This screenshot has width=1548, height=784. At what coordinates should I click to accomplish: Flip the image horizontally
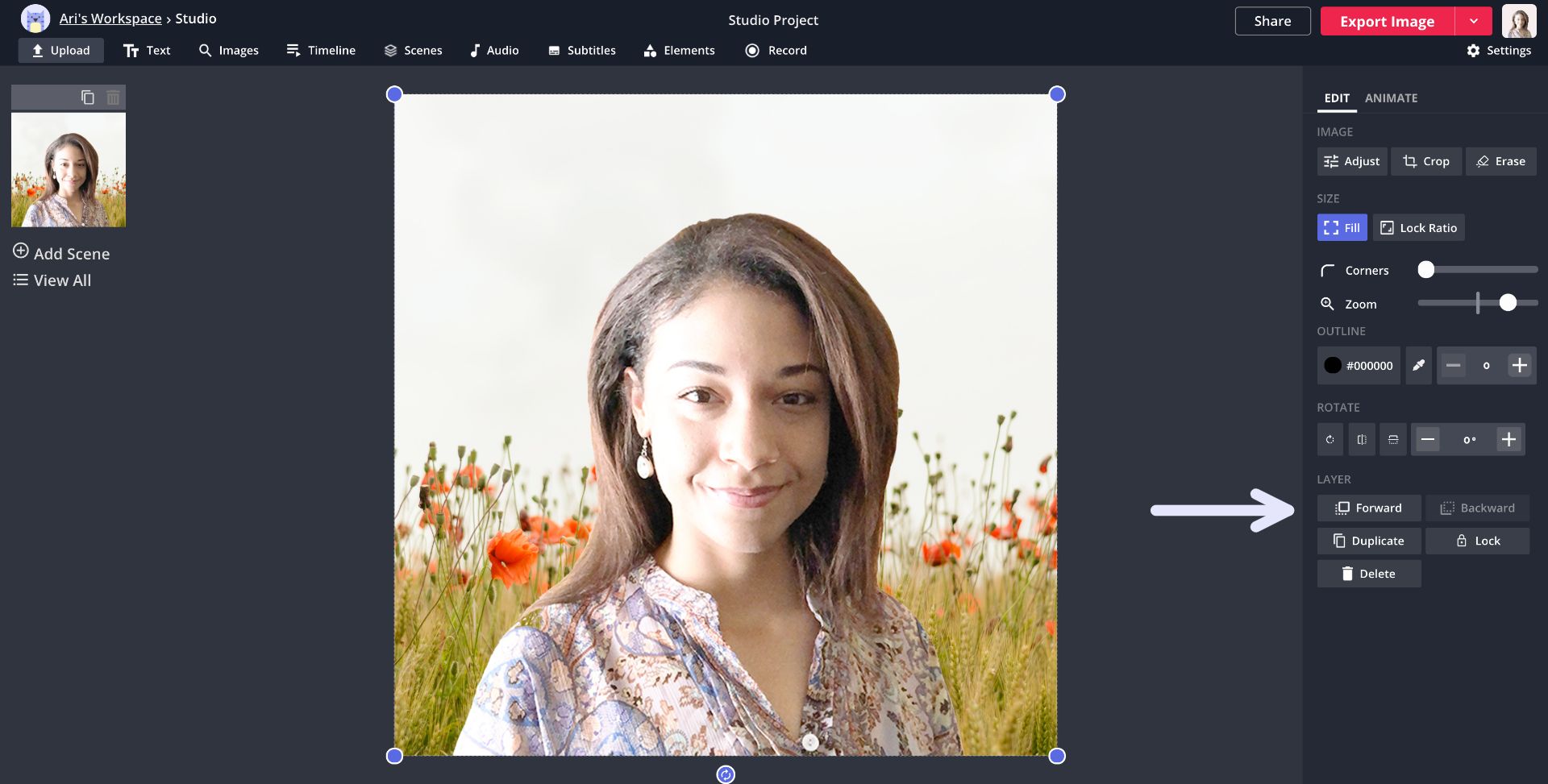pyautogui.click(x=1361, y=440)
